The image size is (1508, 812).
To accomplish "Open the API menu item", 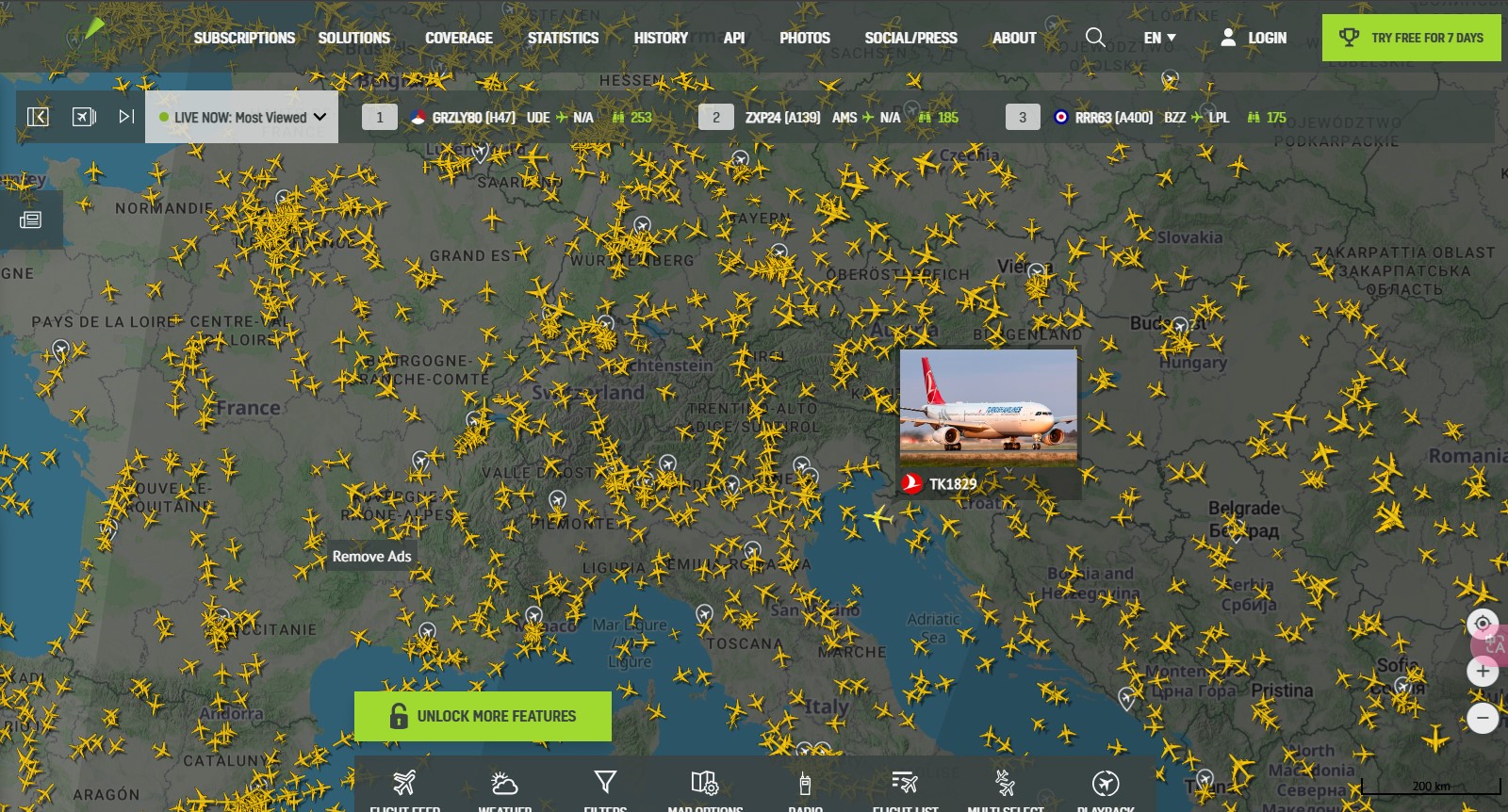I will pyautogui.click(x=734, y=38).
